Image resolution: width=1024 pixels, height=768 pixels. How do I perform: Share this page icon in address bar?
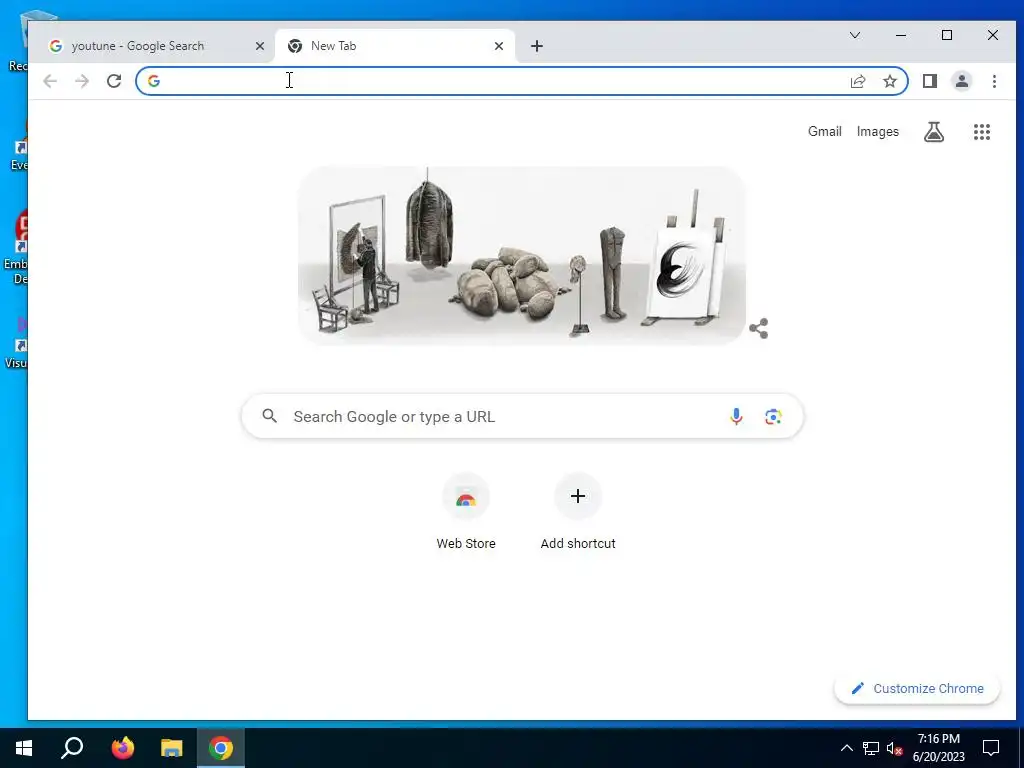click(x=858, y=81)
